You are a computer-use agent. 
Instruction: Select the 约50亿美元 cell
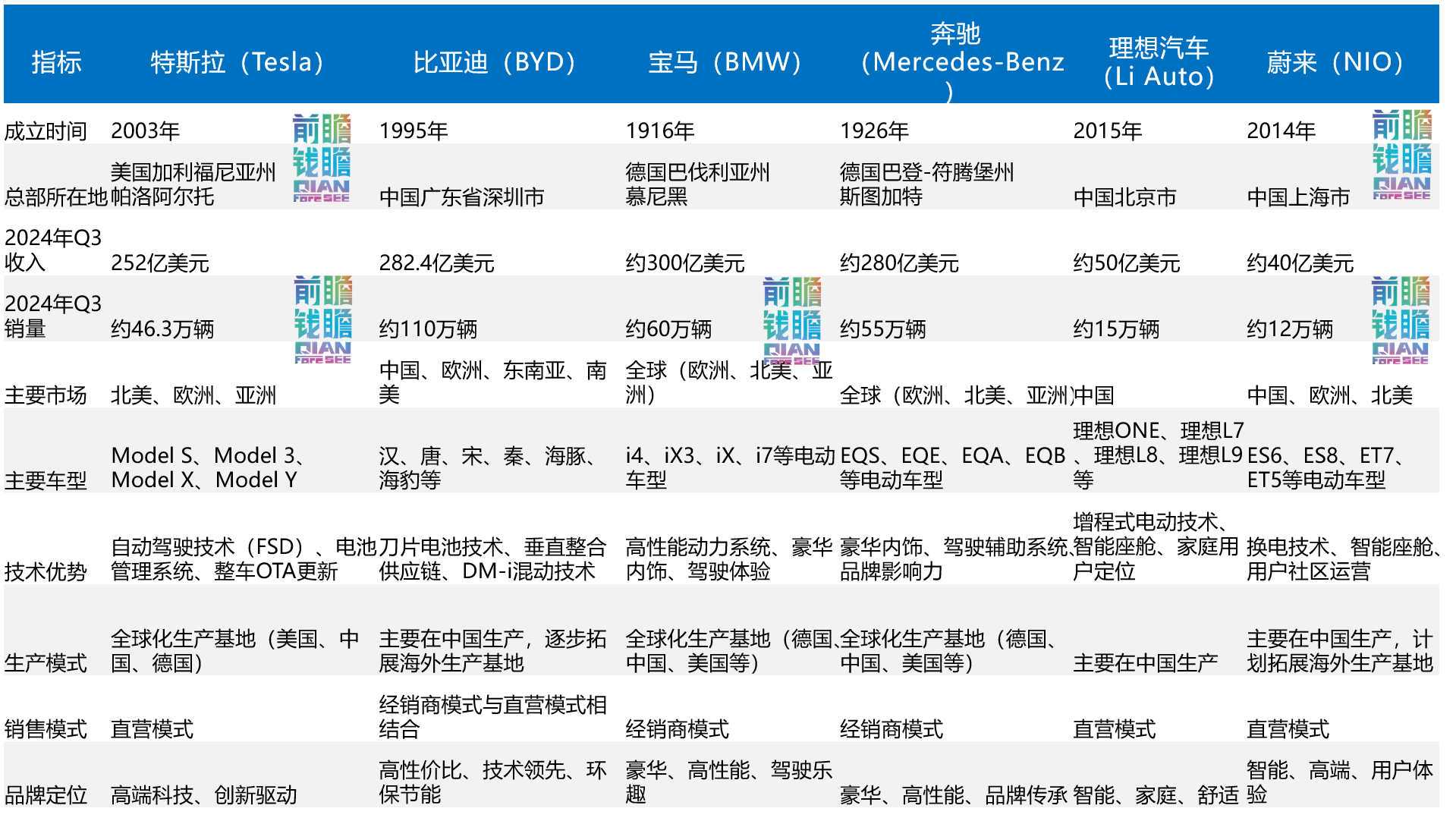[1127, 263]
